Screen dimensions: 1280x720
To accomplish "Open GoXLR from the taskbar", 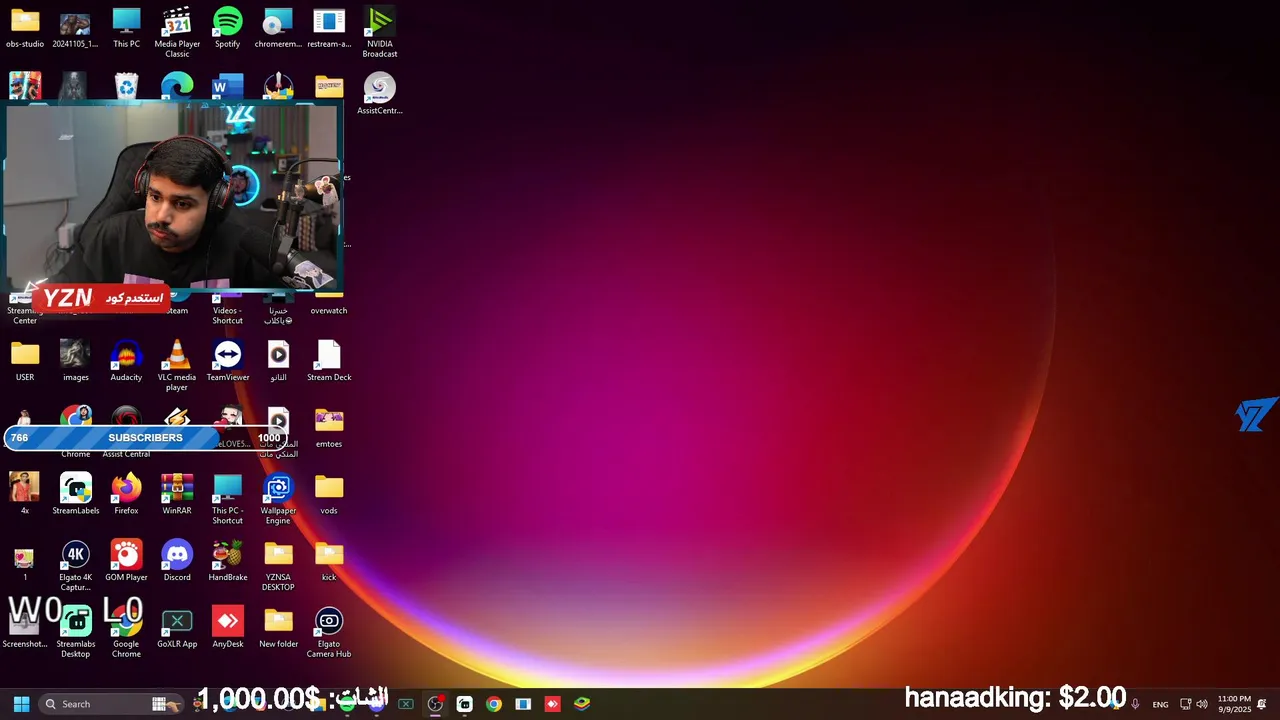I will [406, 704].
